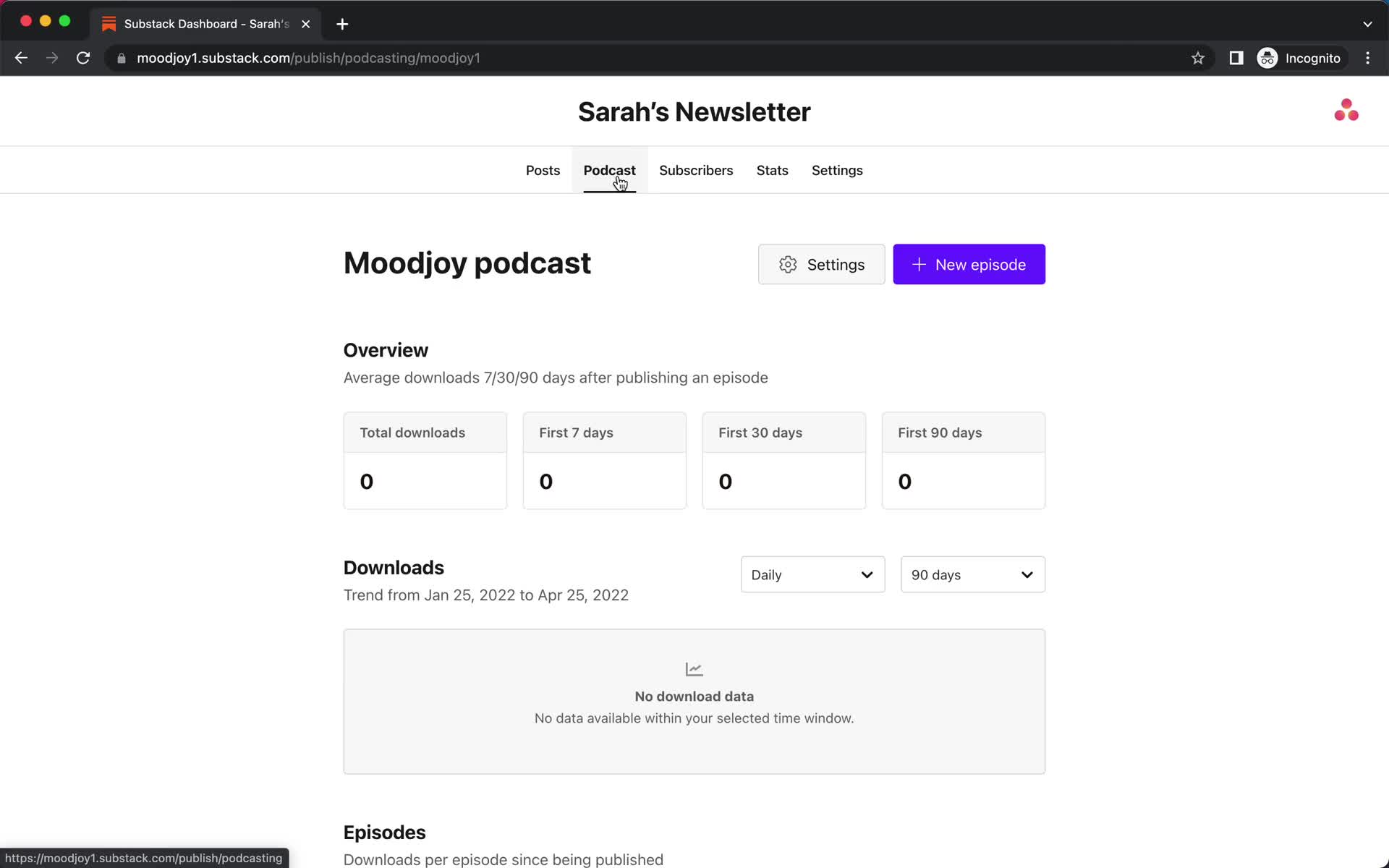Click the address bar URL
The height and width of the screenshot is (868, 1389).
(x=308, y=58)
